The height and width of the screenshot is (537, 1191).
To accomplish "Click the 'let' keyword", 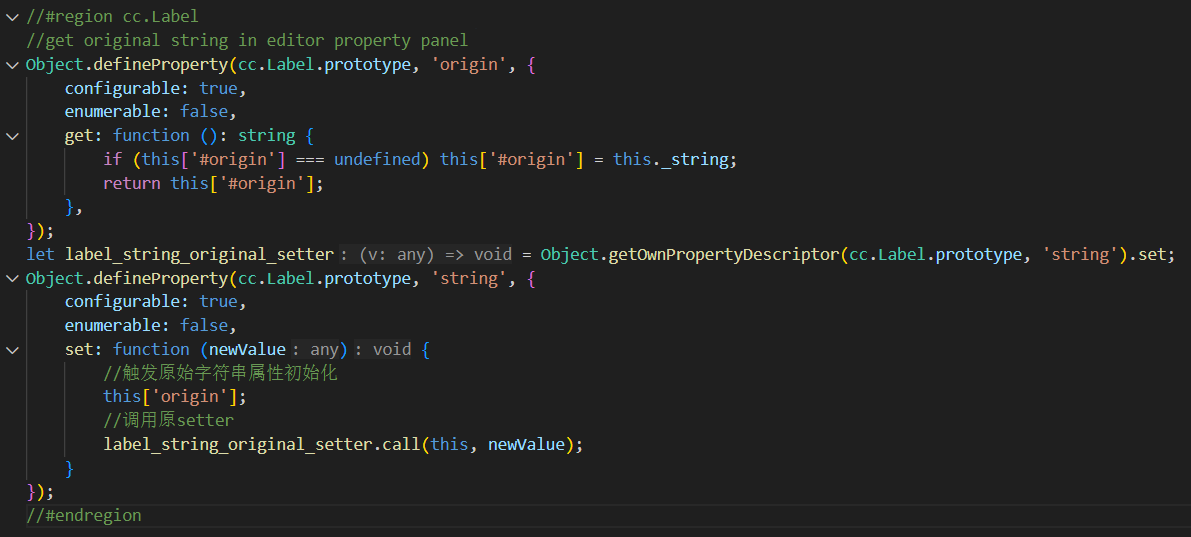I will 40,254.
